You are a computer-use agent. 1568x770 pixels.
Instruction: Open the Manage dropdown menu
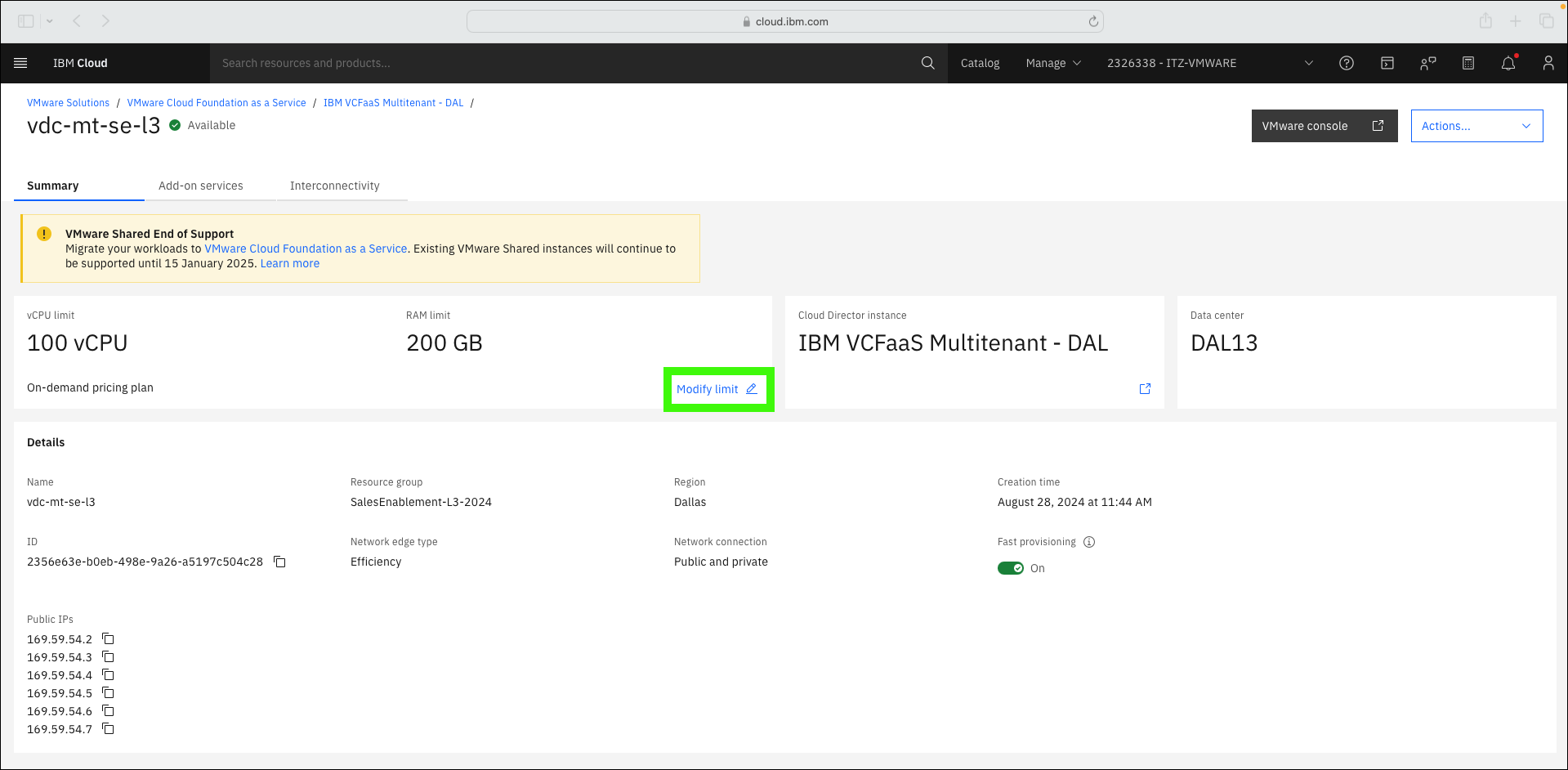click(1053, 63)
